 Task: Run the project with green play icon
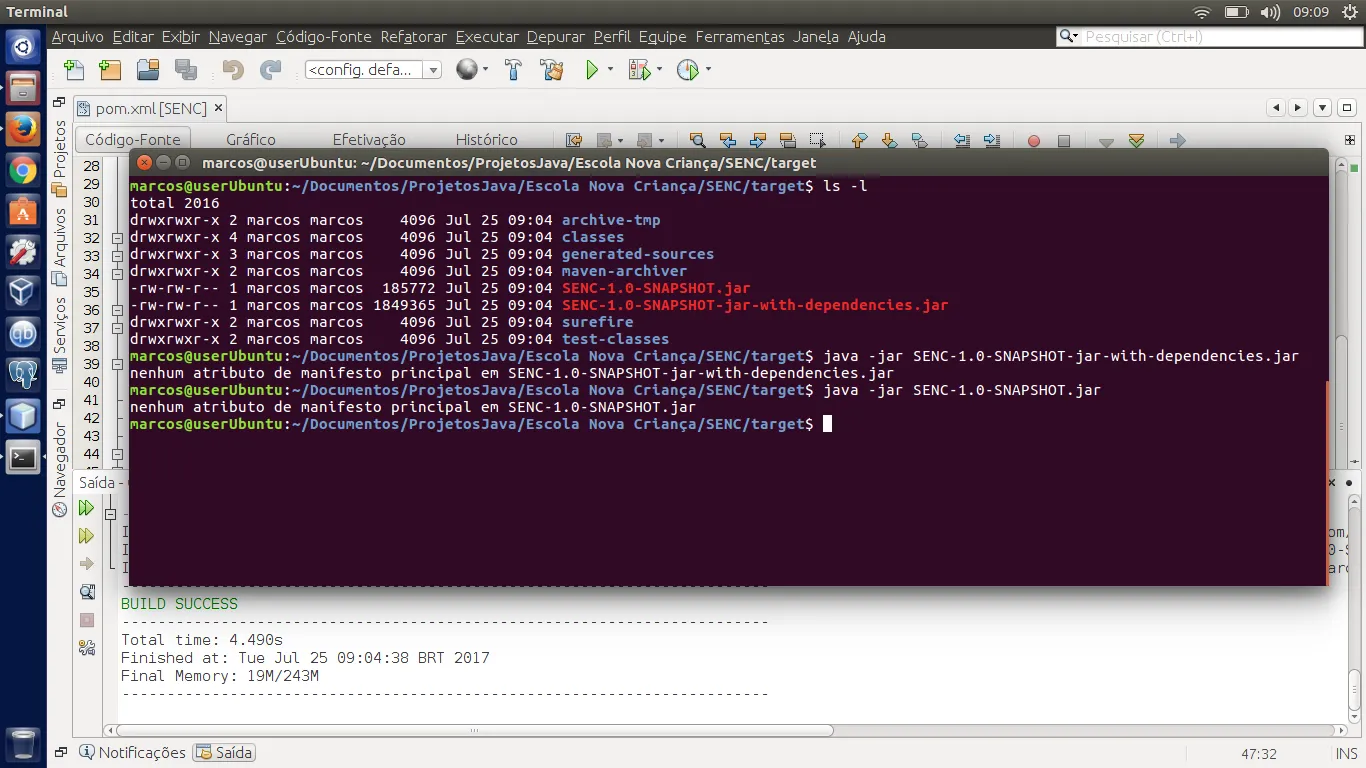(x=592, y=70)
